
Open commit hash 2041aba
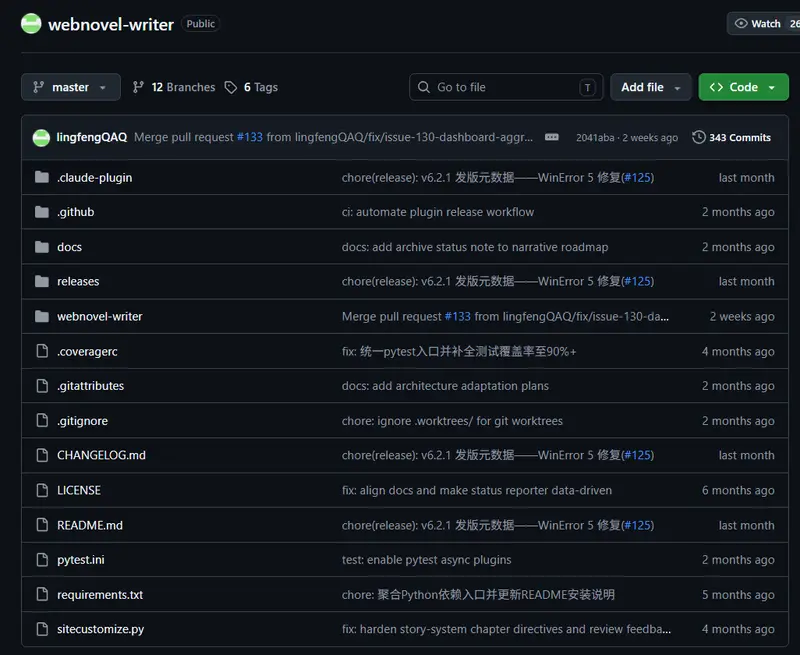click(x=595, y=138)
